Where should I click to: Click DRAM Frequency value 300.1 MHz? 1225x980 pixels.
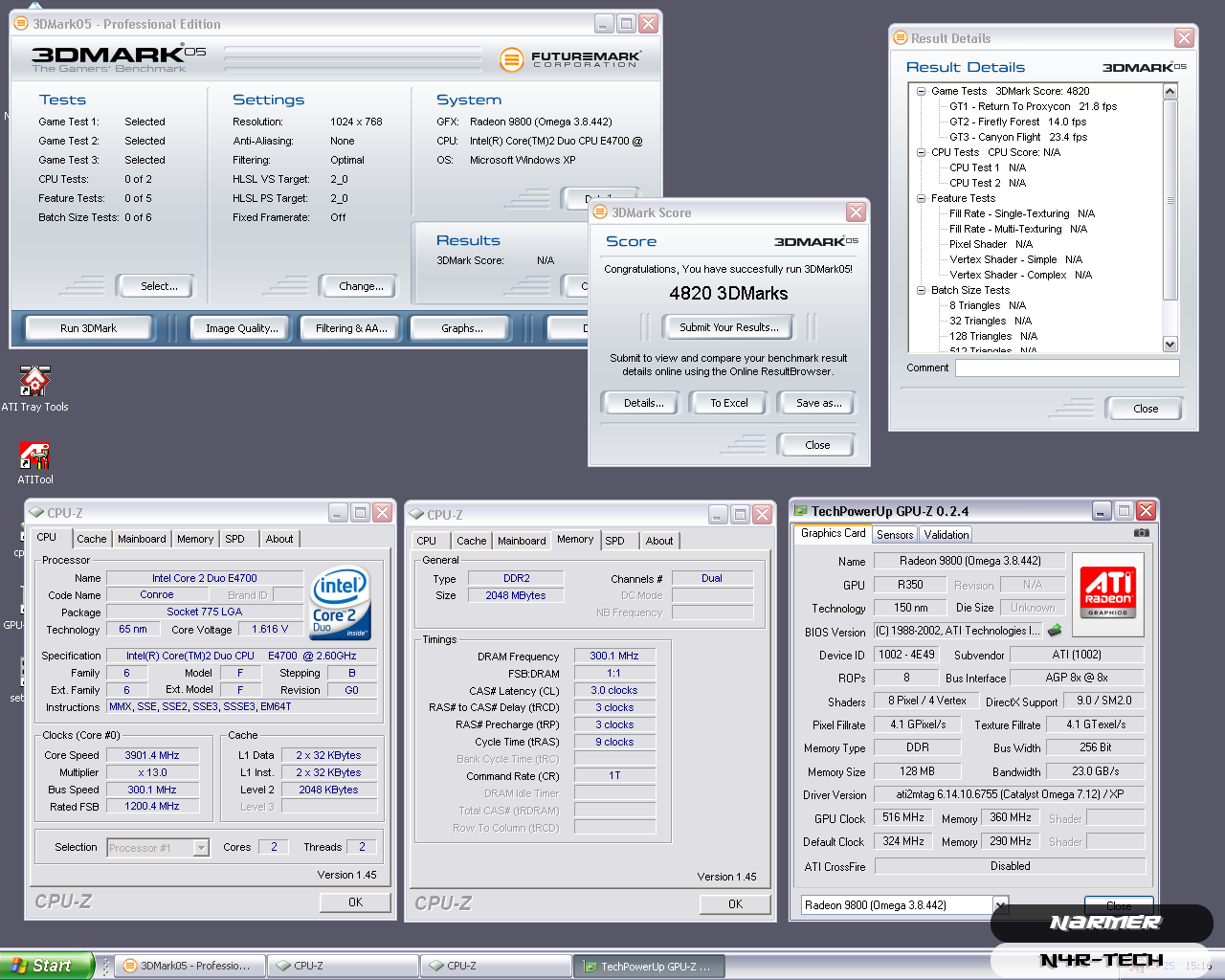[x=614, y=657]
